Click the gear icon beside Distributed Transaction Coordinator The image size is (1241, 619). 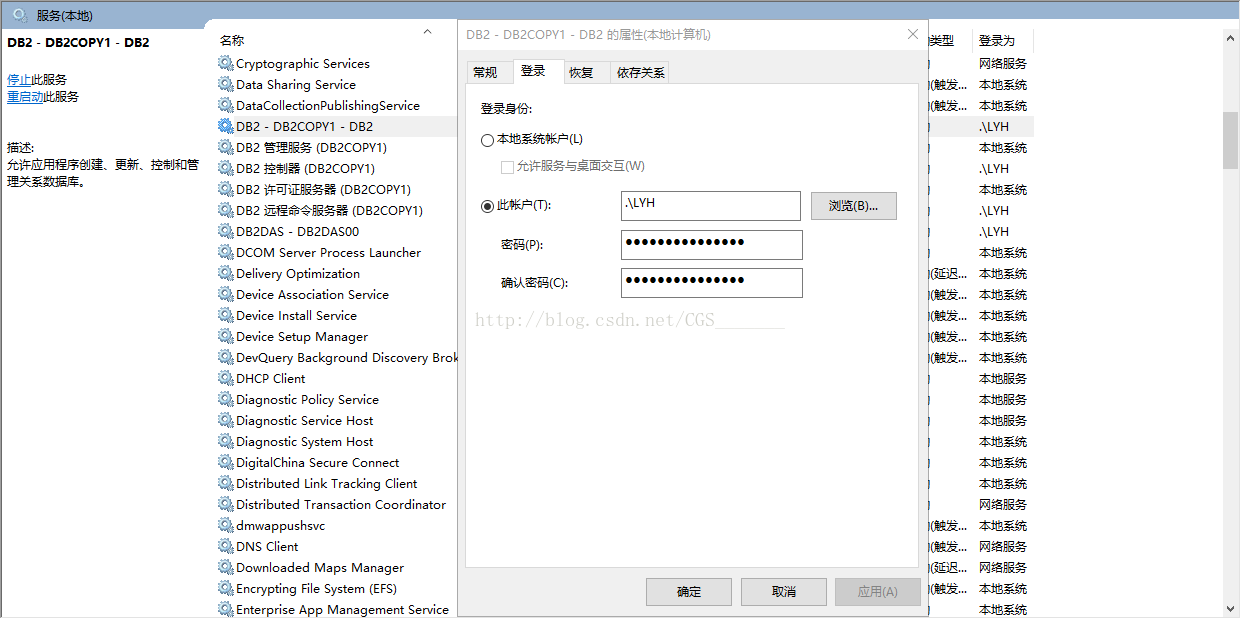coord(226,504)
